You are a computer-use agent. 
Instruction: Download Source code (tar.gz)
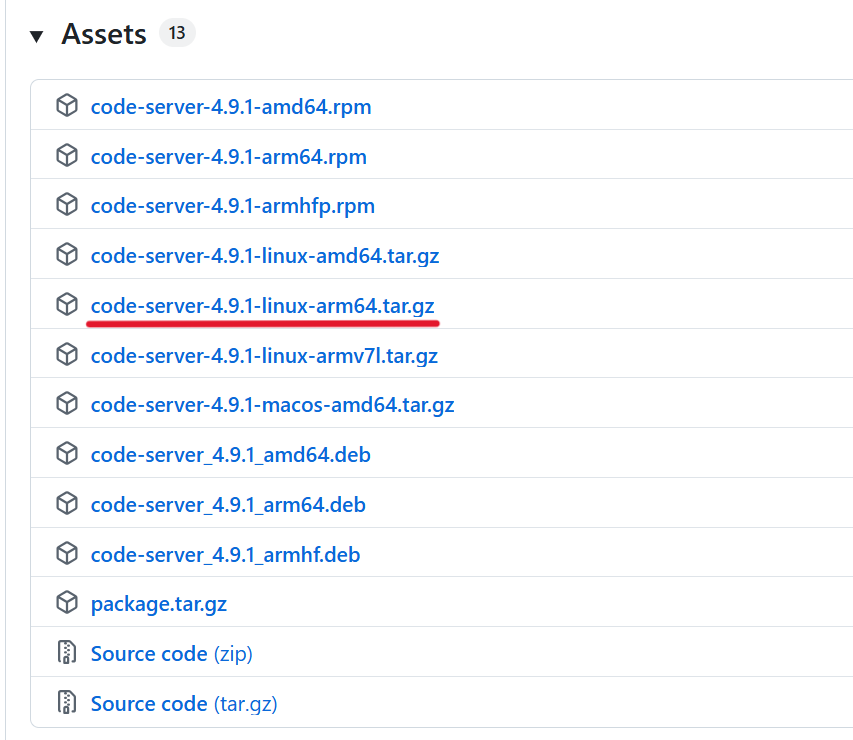(x=184, y=704)
